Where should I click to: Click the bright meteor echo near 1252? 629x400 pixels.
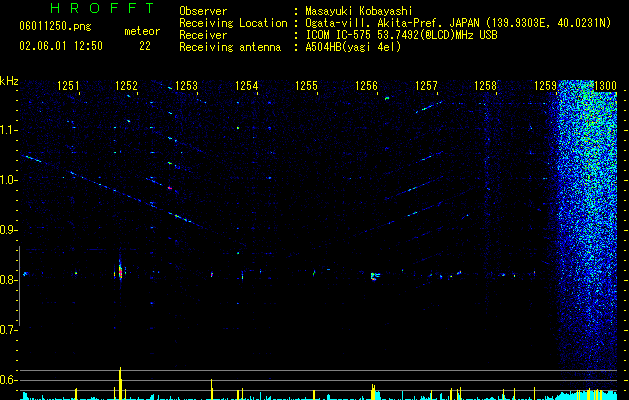[120, 271]
